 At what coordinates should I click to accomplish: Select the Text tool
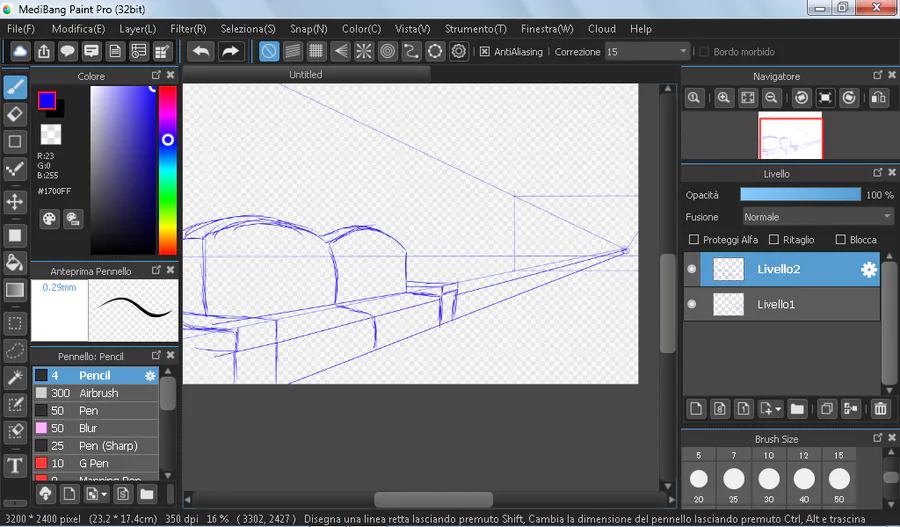(x=15, y=465)
